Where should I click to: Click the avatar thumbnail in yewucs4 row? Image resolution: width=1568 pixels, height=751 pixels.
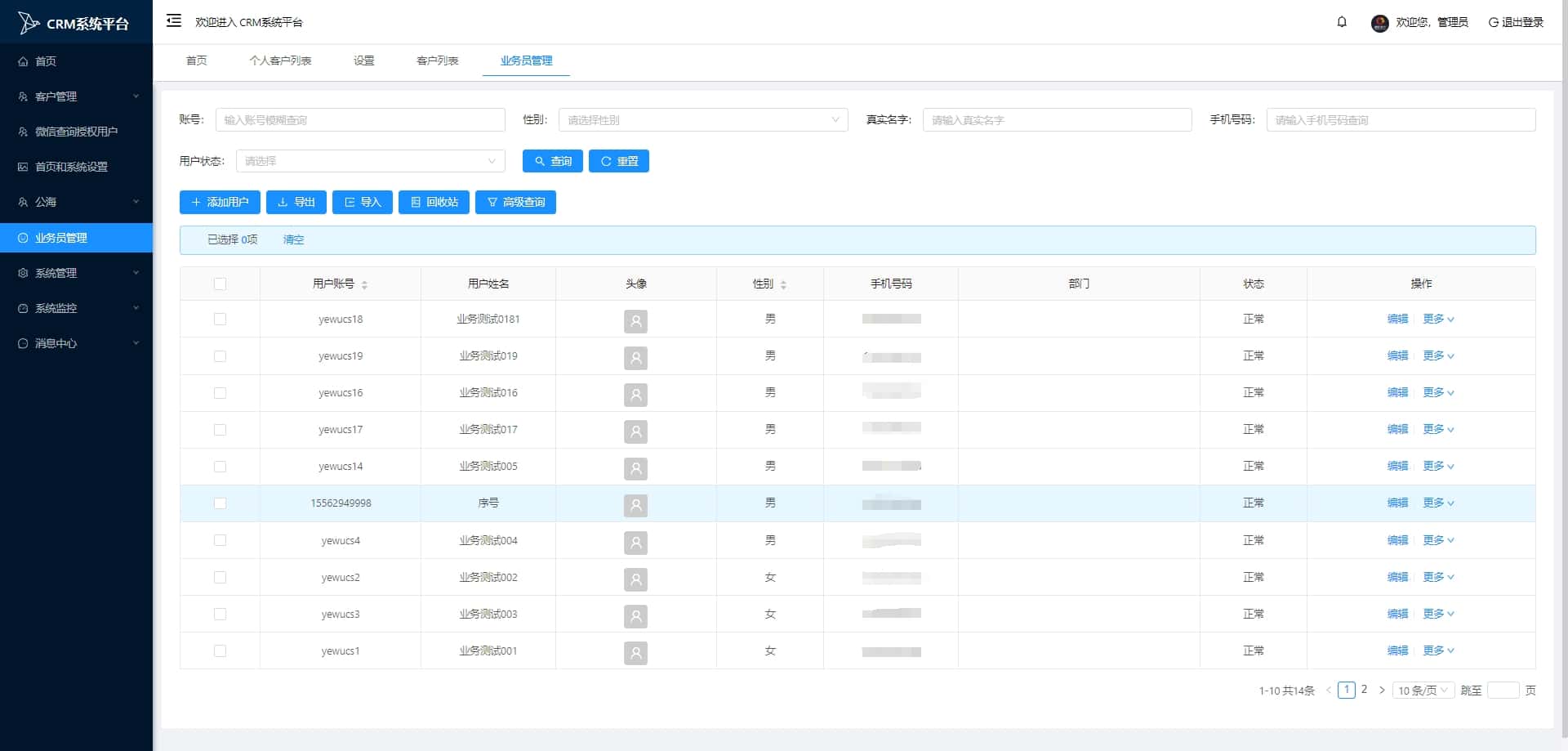635,543
